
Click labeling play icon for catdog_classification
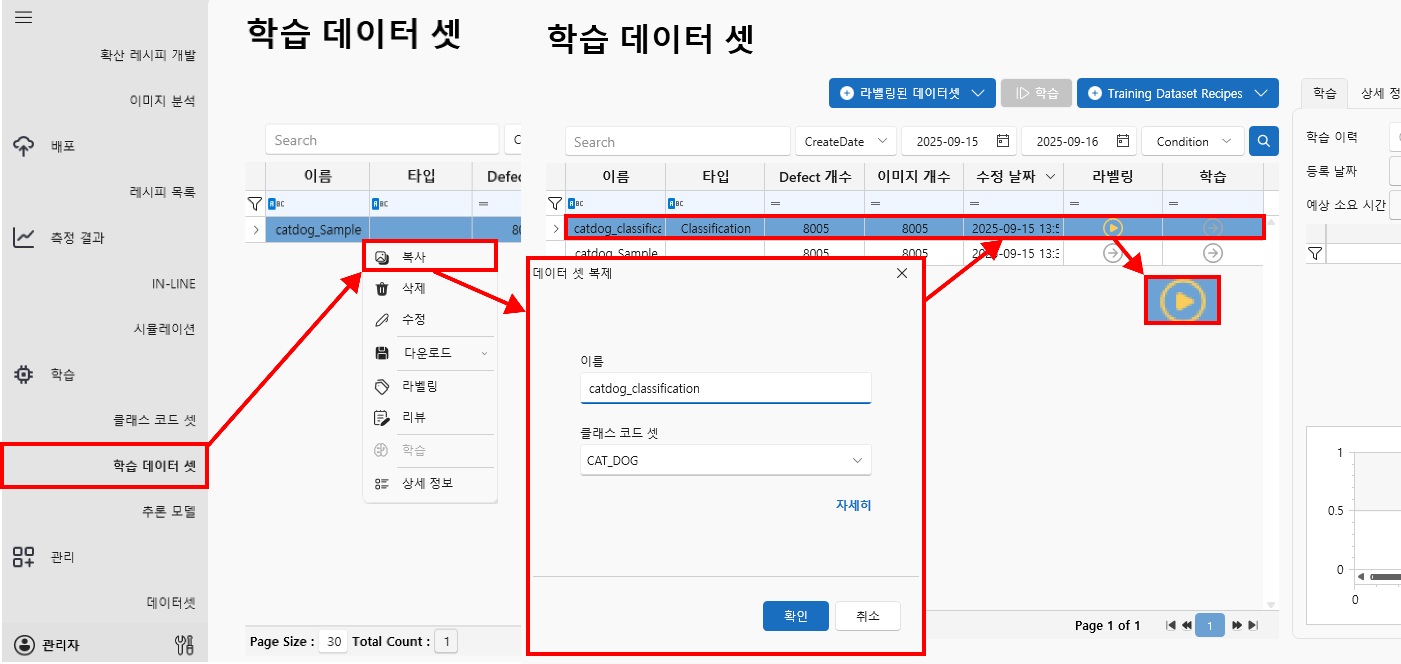(x=1112, y=228)
